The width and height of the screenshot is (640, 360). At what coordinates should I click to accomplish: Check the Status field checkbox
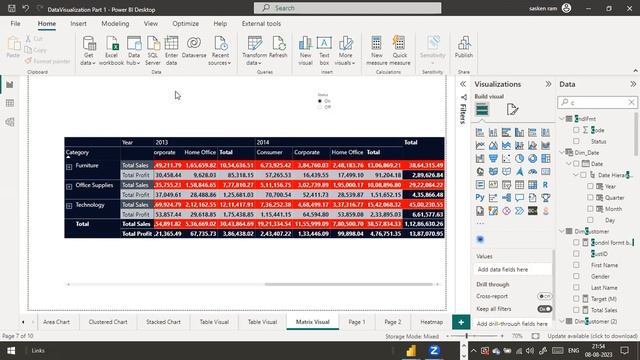[x=576, y=141]
